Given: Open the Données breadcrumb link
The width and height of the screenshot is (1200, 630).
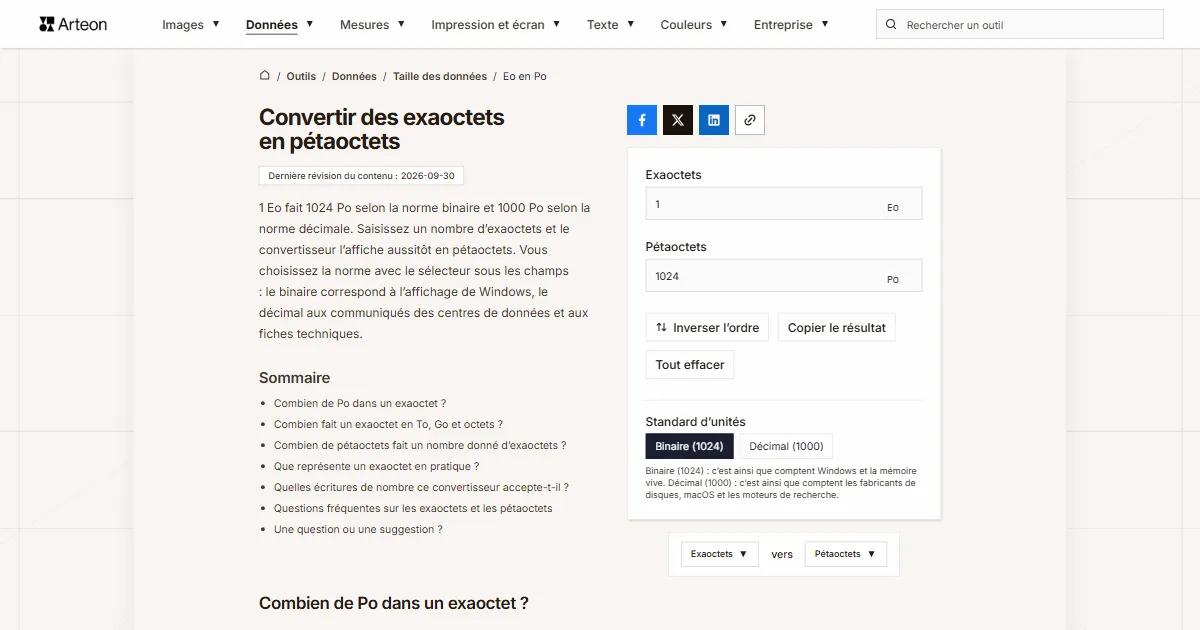Looking at the screenshot, I should 354,76.
